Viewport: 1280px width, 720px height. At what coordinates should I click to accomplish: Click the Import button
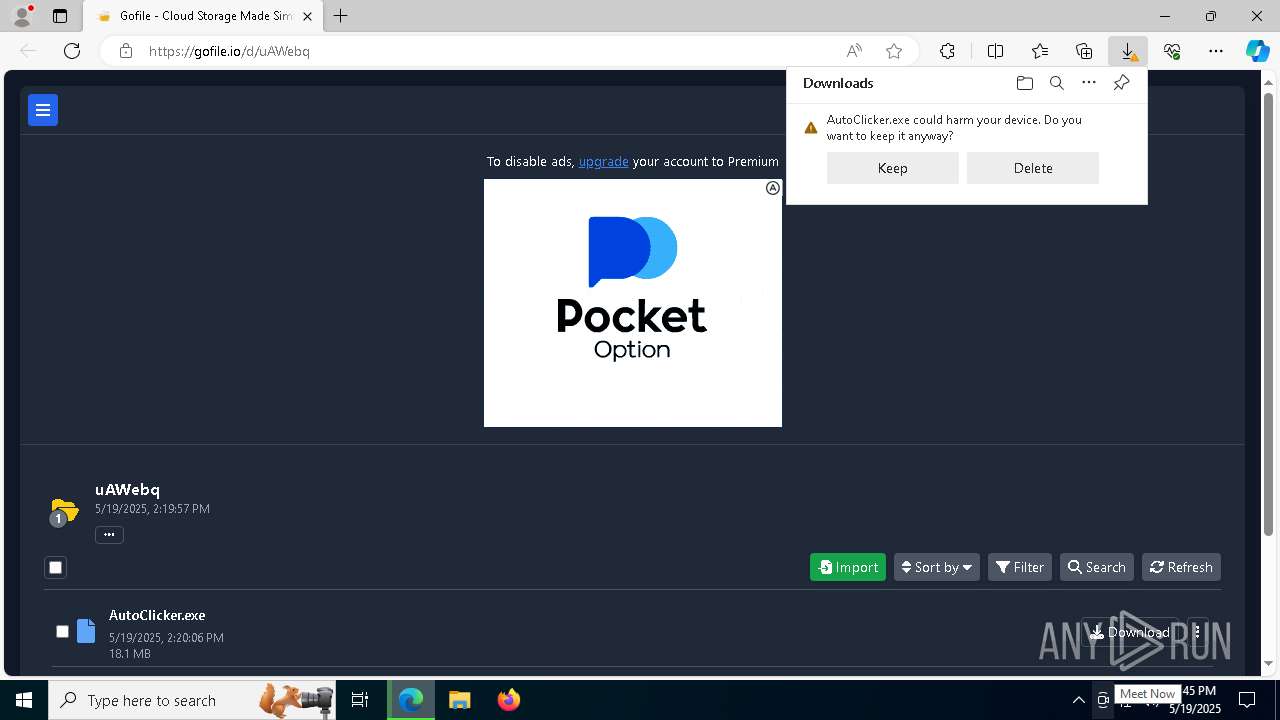848,567
